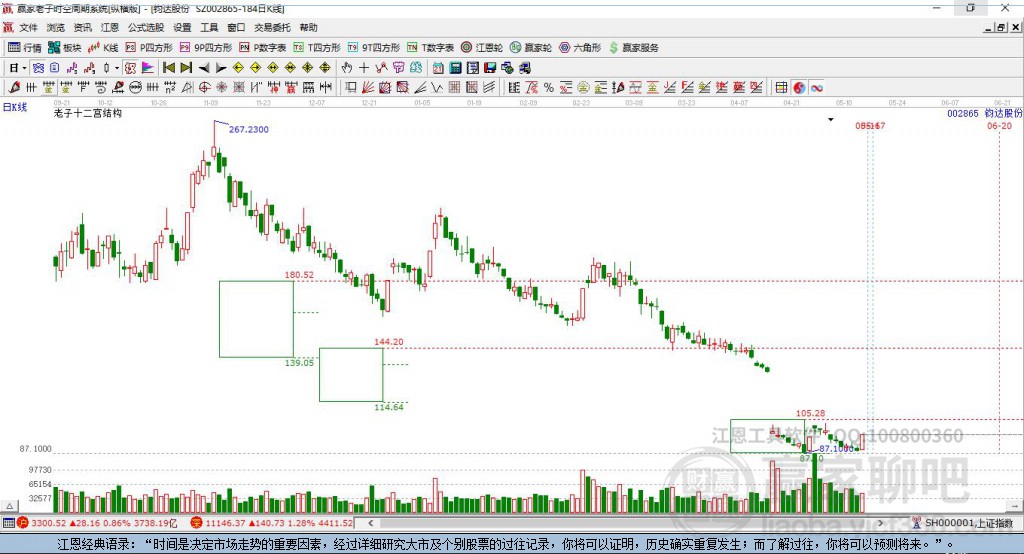Select the triangle ruler drawing tool
This screenshot has height=554, width=1024.
pos(187,88)
